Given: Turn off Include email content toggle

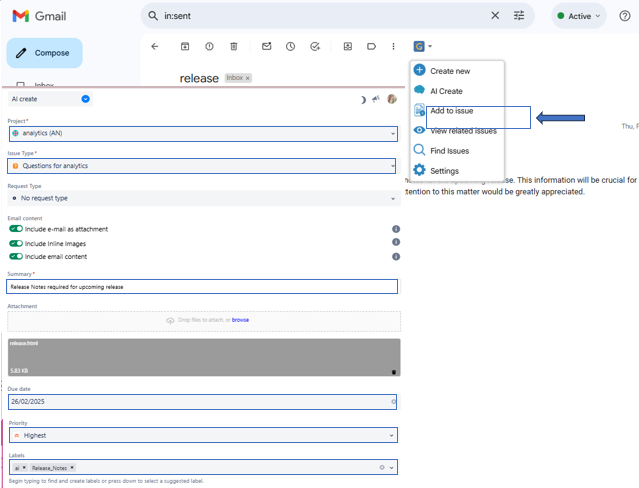Looking at the screenshot, I should 16,257.
